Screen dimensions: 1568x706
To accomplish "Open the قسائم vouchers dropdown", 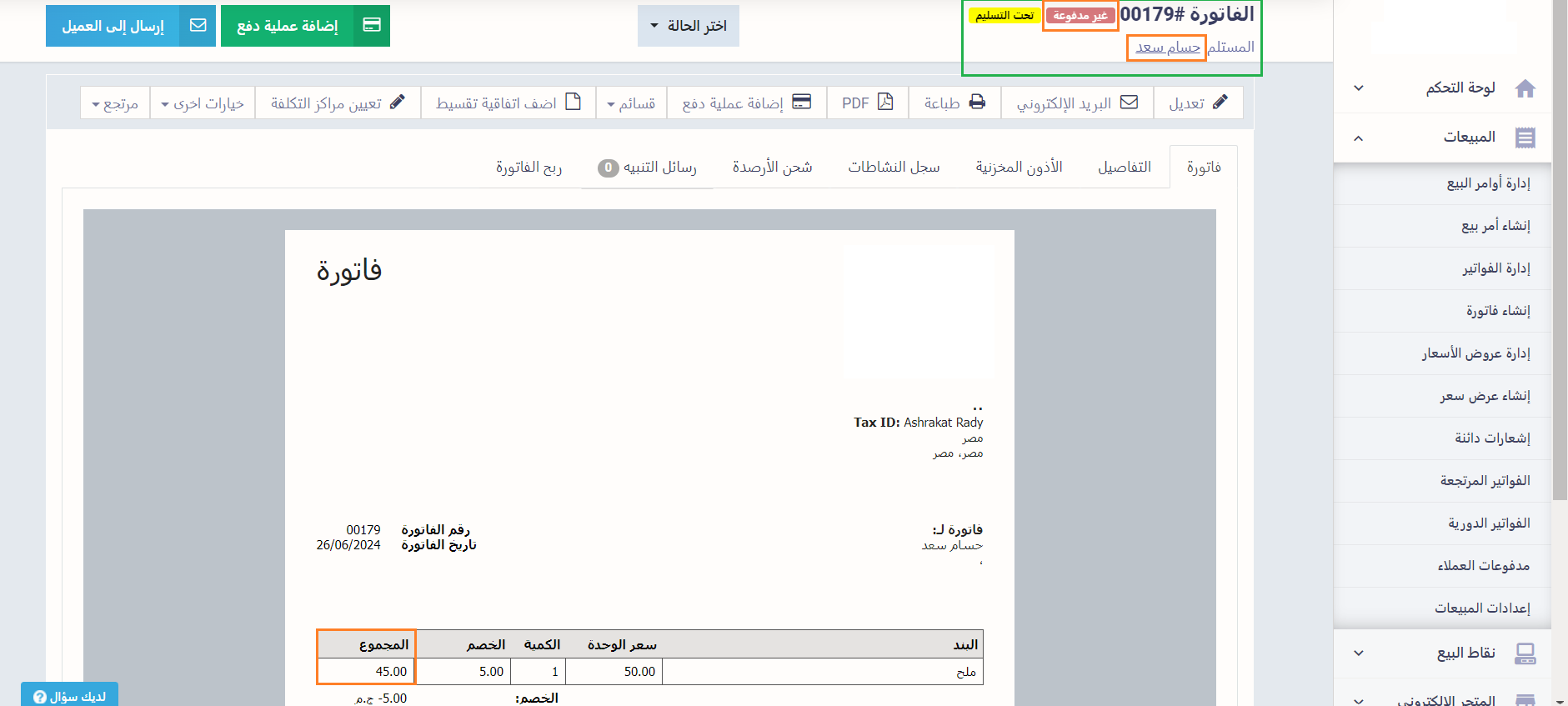I will (x=631, y=103).
